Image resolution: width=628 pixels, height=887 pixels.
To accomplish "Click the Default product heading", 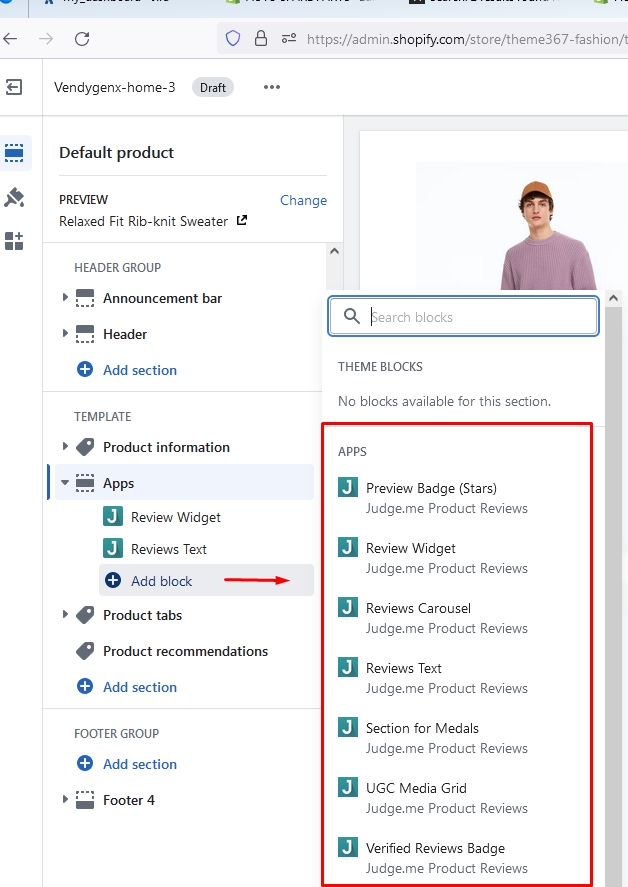I will pyautogui.click(x=117, y=153).
